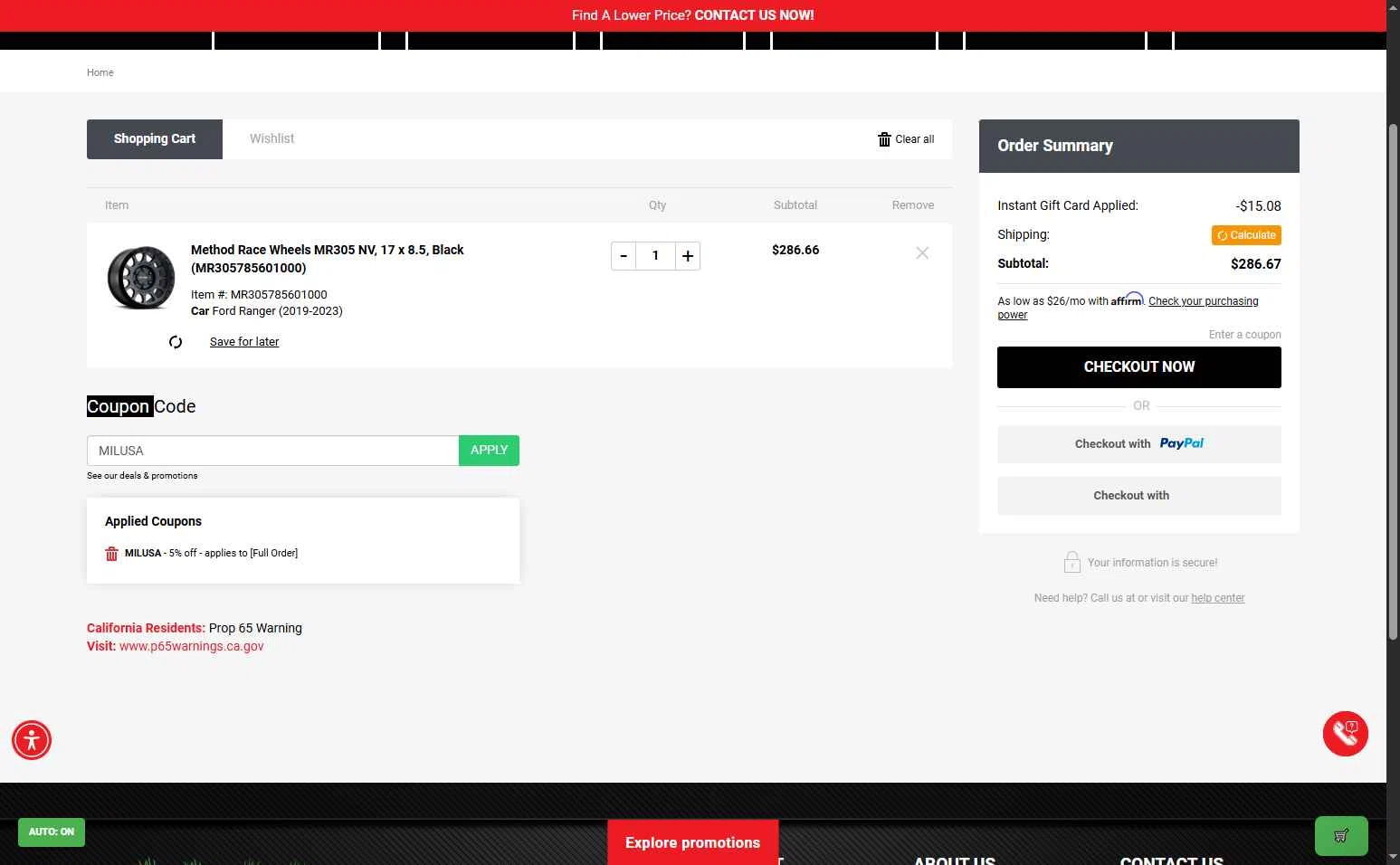Checkout with PayPal button

1139,444
